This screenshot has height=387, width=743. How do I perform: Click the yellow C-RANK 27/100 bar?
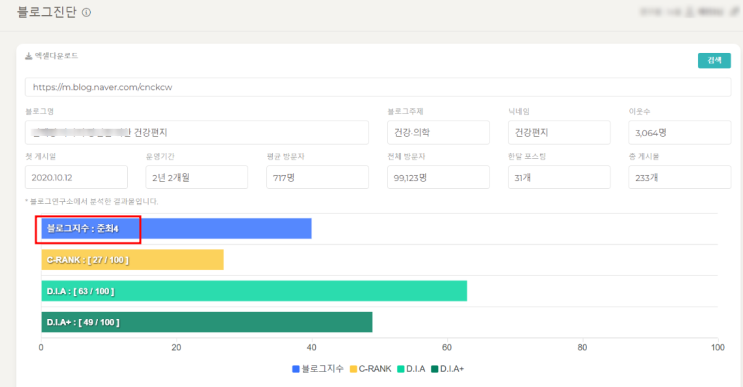[x=132, y=260]
